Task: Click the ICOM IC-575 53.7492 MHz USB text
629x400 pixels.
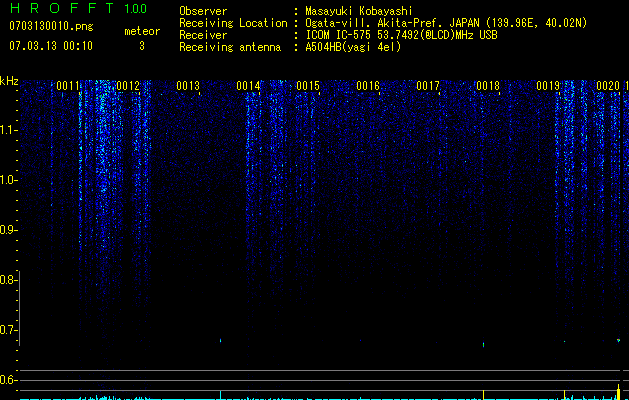Action: tap(401, 35)
